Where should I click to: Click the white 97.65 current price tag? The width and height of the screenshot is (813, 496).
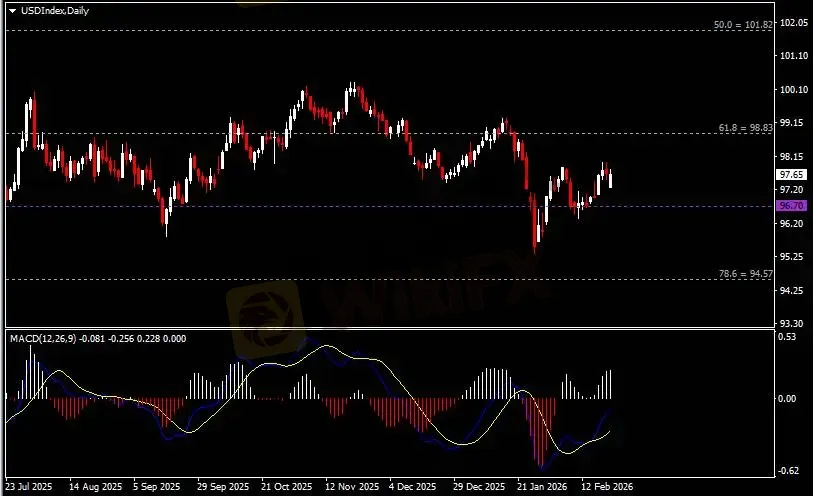tap(792, 175)
